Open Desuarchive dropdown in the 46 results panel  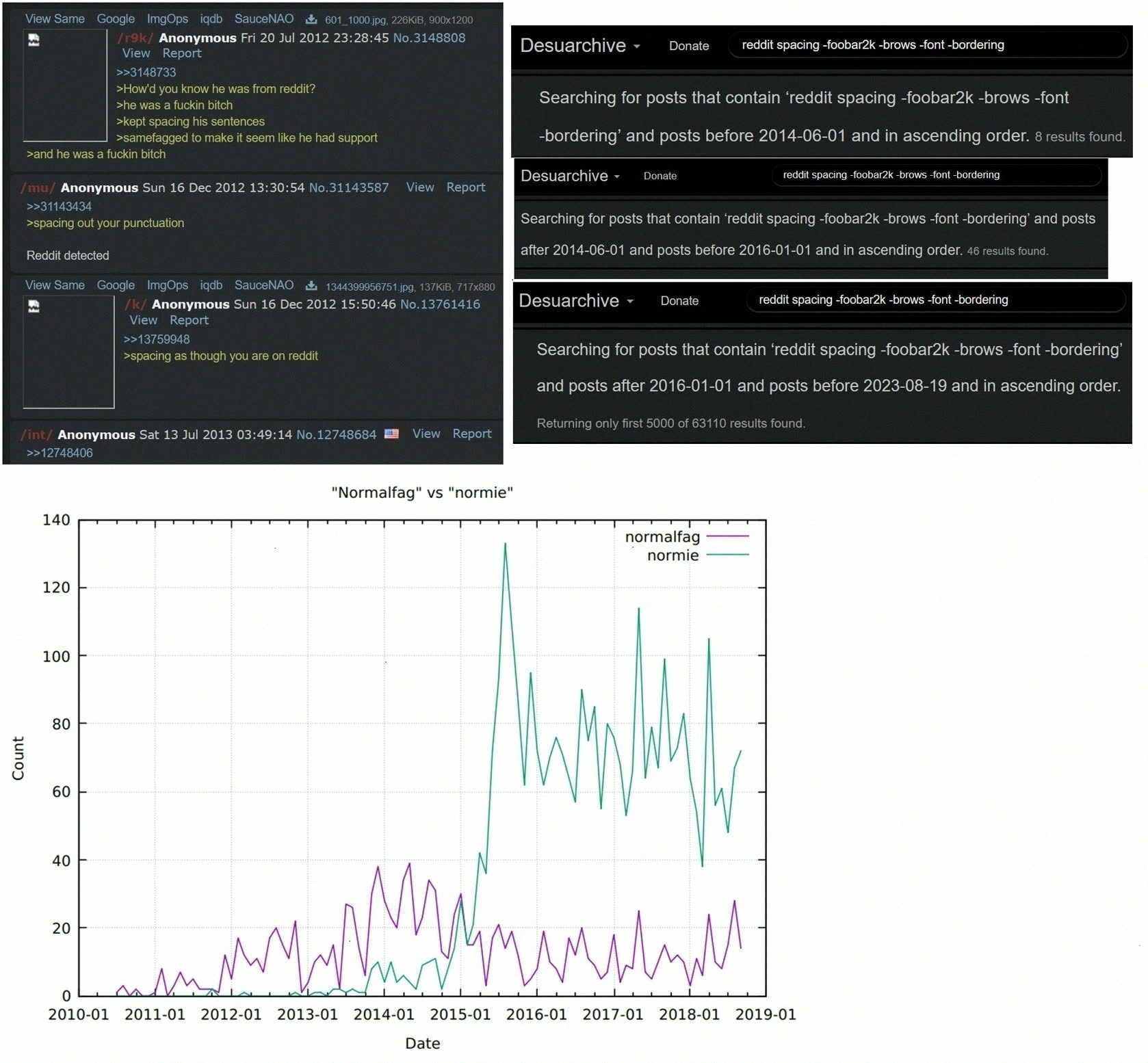click(570, 176)
